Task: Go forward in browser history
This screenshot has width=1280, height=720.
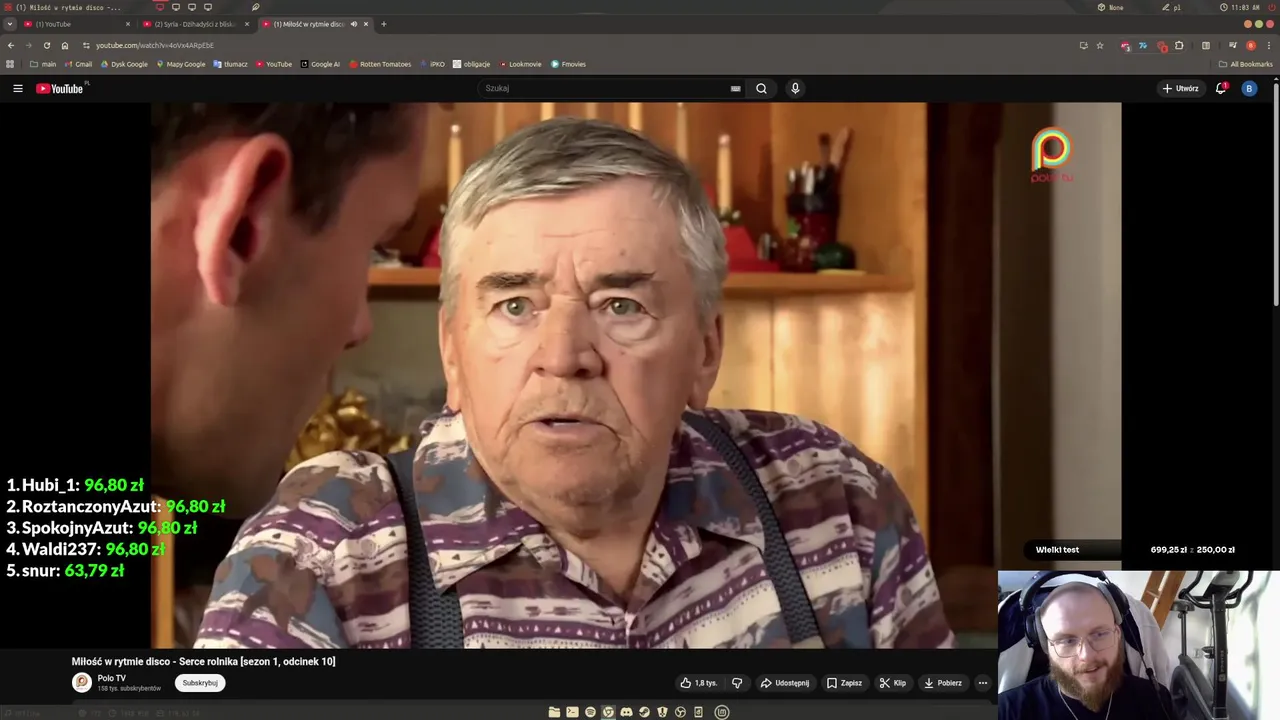Action: (29, 45)
